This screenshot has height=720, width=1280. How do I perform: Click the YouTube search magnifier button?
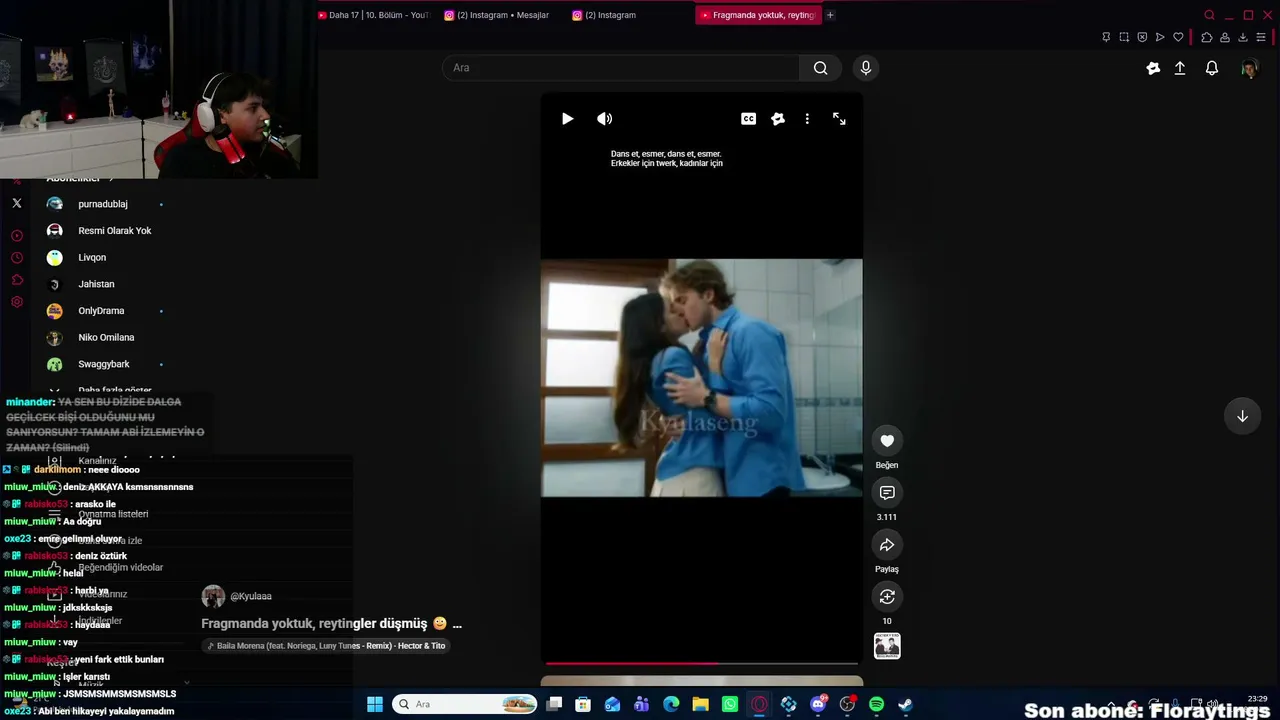point(820,68)
